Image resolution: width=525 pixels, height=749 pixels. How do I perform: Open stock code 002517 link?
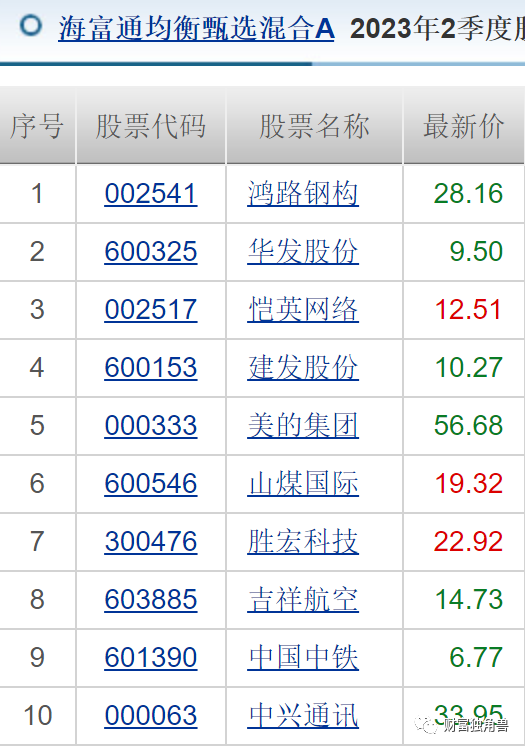pos(151,310)
